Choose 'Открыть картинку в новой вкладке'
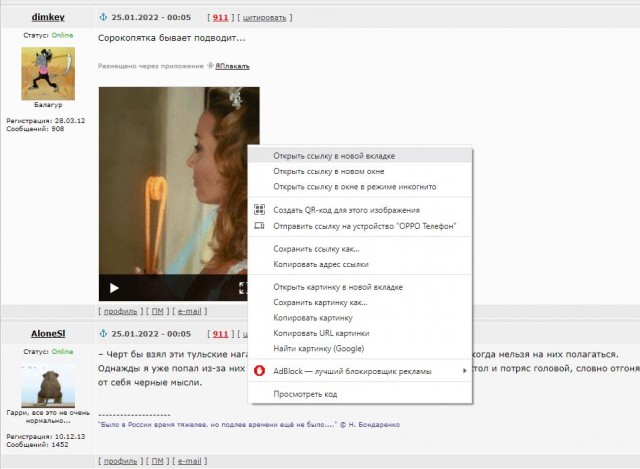The image size is (640, 469). [360, 287]
